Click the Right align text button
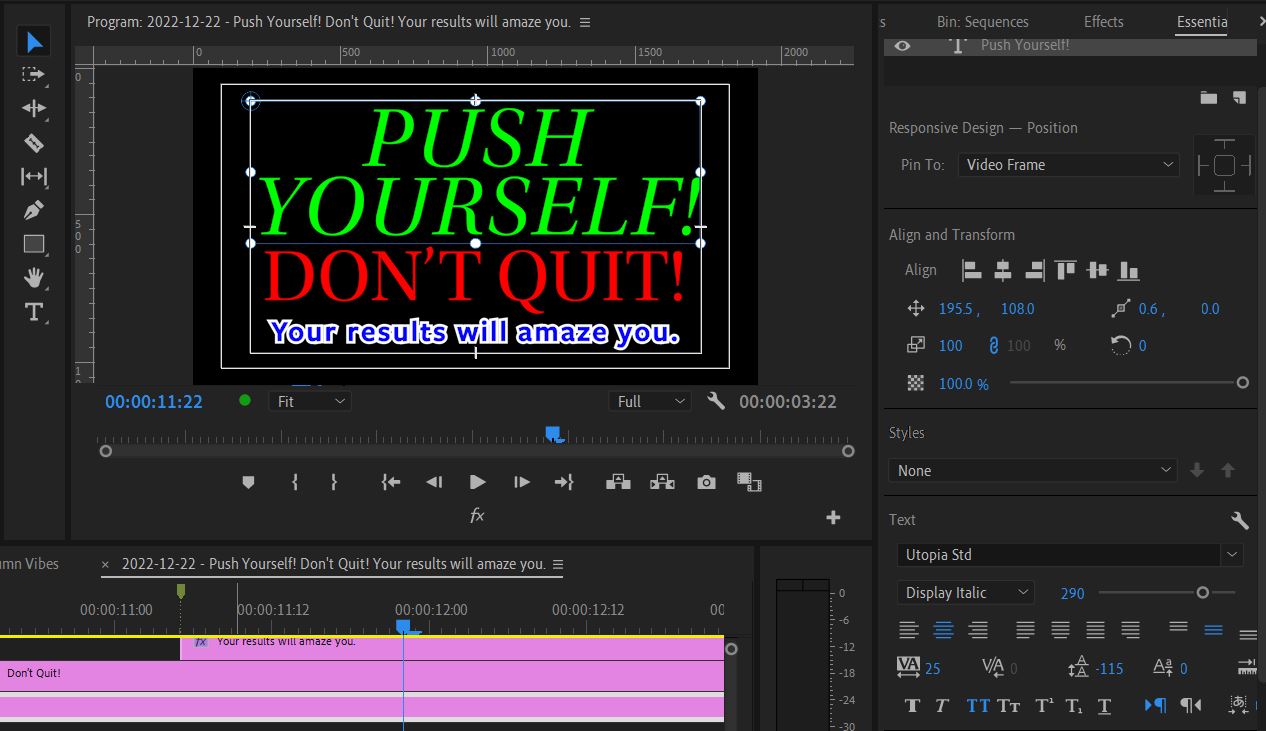Viewport: 1266px width, 731px height. tap(978, 631)
